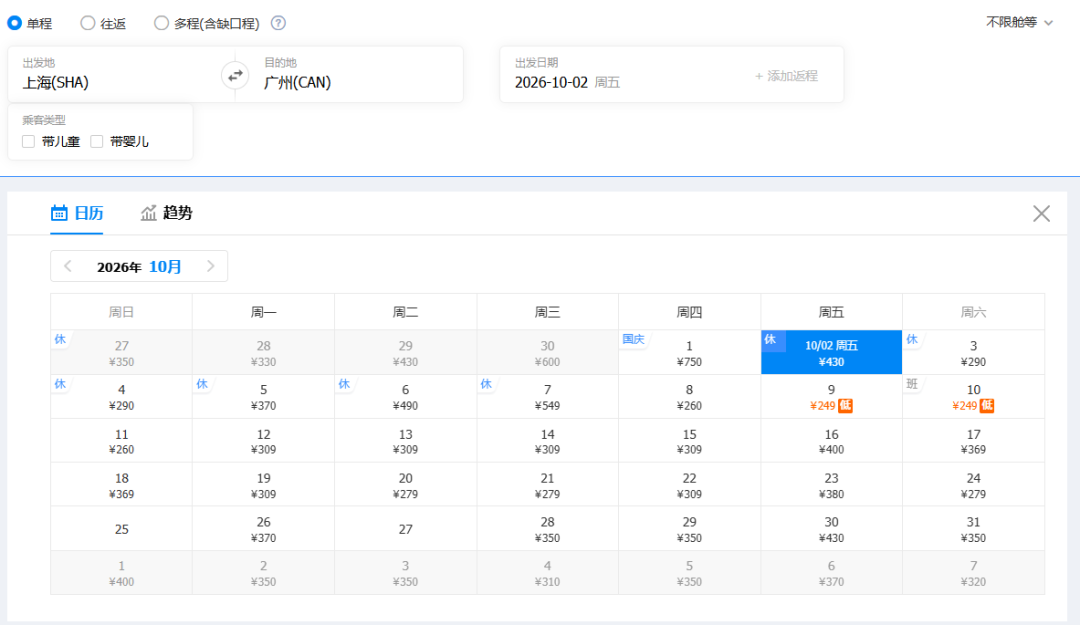
Task: Select October 3 priced ¥290
Action: [x=973, y=353]
